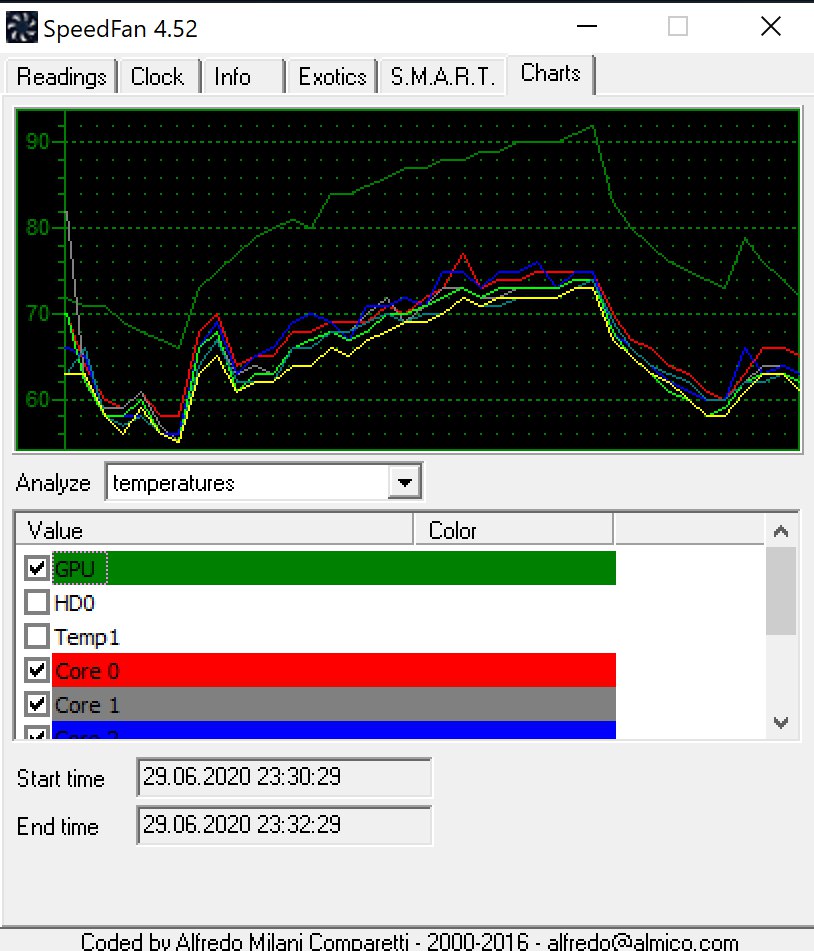This screenshot has width=814, height=951.
Task: Open the Analyze temperatures dropdown arrow
Action: pos(405,483)
